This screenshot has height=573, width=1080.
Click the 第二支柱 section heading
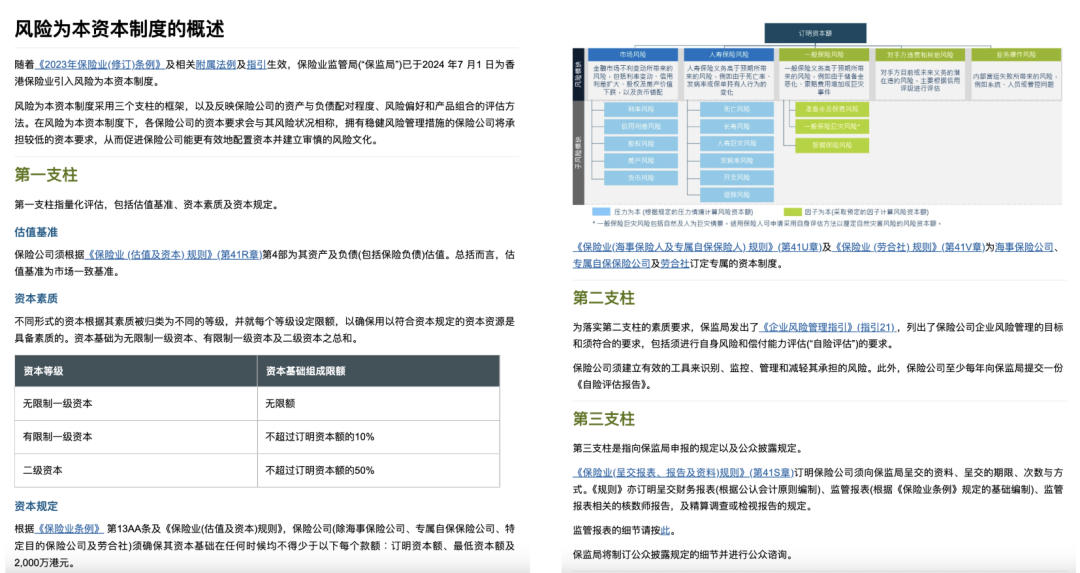(603, 298)
